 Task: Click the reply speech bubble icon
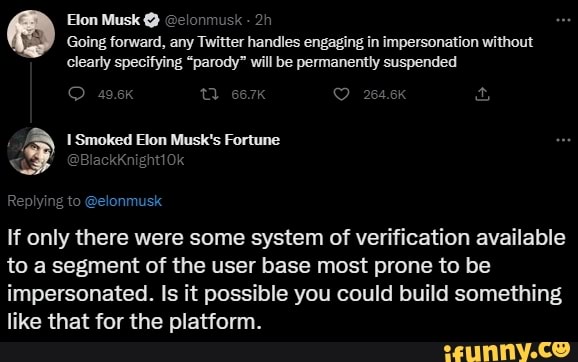(77, 94)
